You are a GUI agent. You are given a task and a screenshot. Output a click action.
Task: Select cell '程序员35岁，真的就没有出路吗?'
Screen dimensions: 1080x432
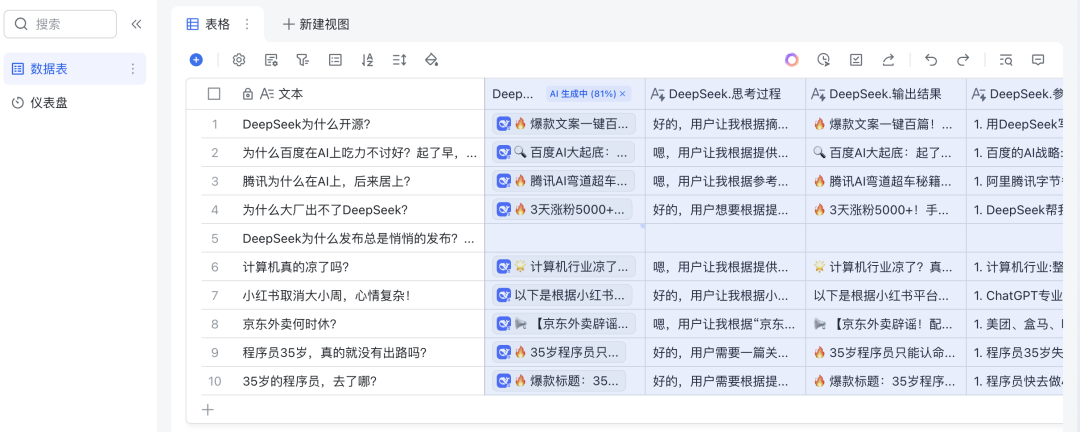pyautogui.click(x=358, y=353)
